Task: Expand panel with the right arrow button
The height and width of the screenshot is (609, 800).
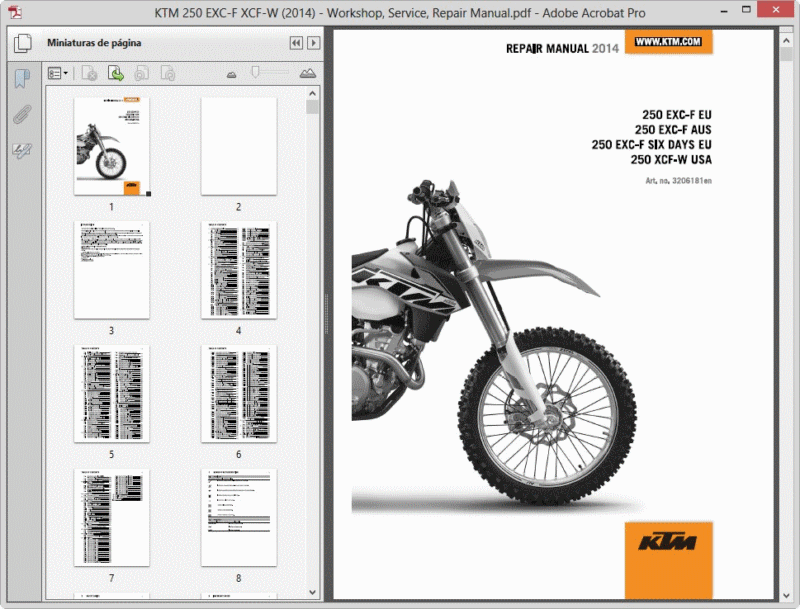Action: coord(314,43)
